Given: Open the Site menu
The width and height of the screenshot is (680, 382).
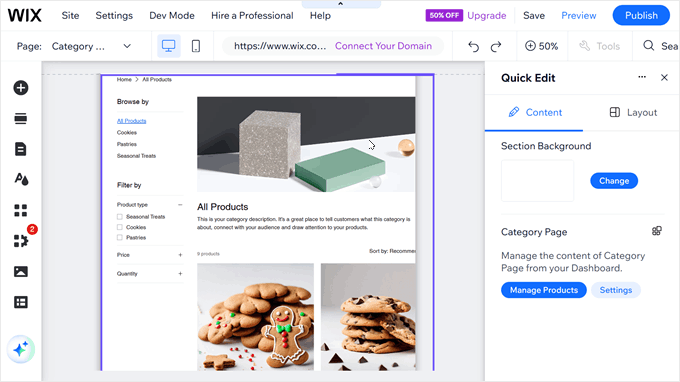Looking at the screenshot, I should click(70, 16).
